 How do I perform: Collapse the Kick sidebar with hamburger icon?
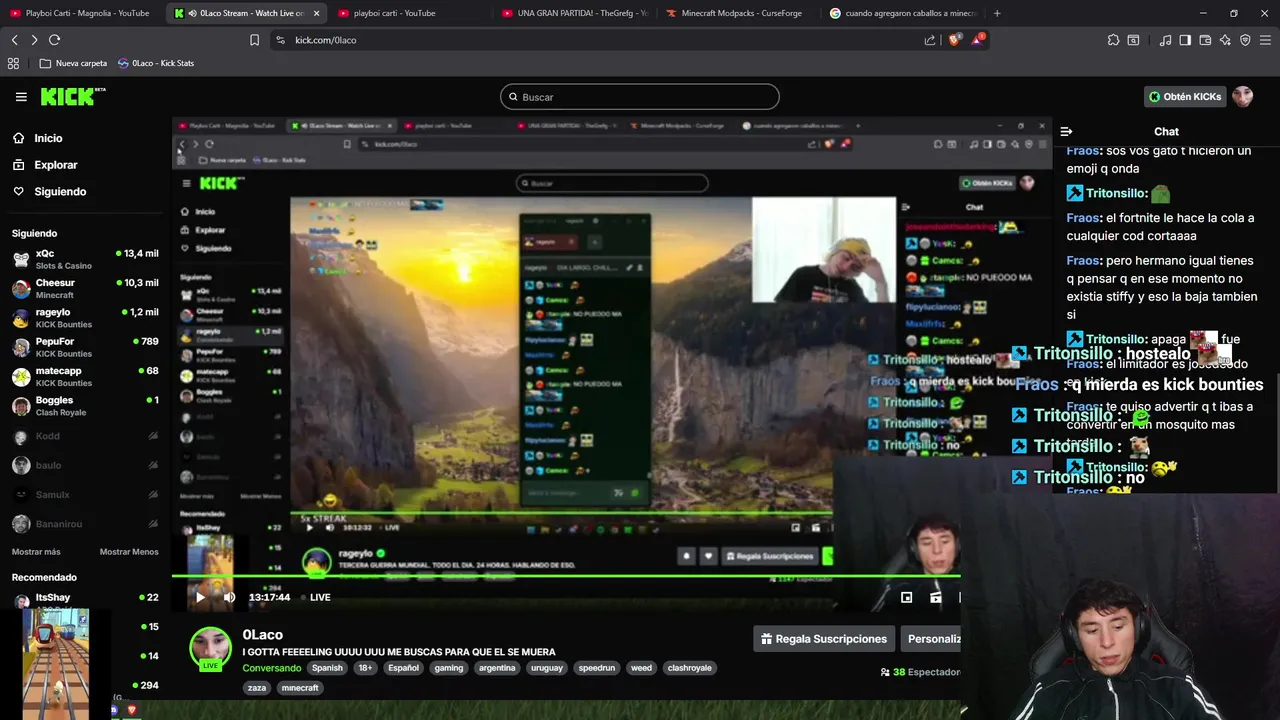(x=21, y=97)
